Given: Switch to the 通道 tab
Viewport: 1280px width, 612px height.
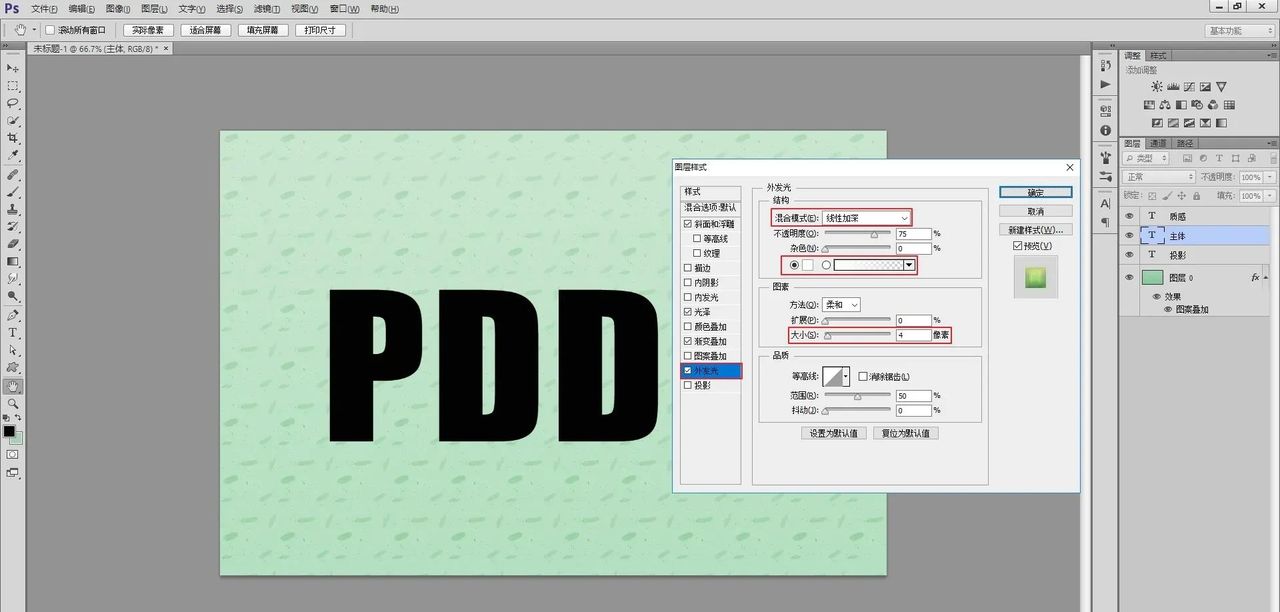Looking at the screenshot, I should [x=1156, y=143].
